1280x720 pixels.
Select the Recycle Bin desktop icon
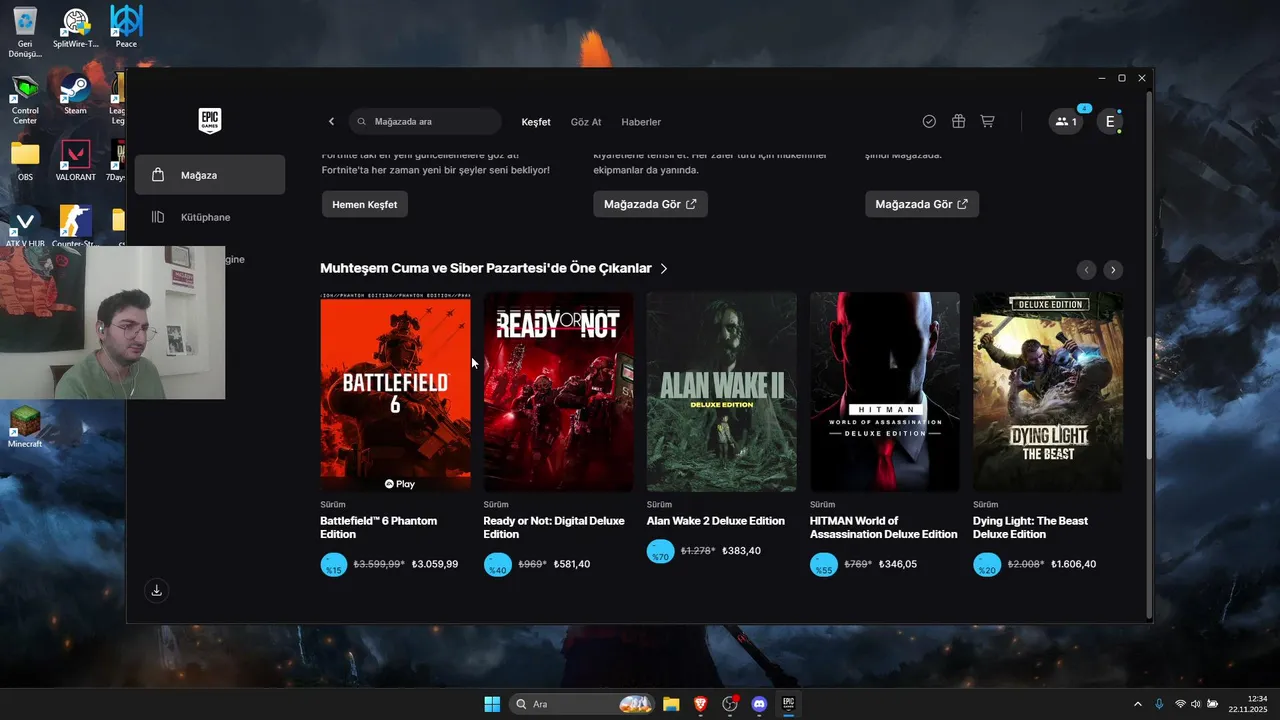[25, 32]
